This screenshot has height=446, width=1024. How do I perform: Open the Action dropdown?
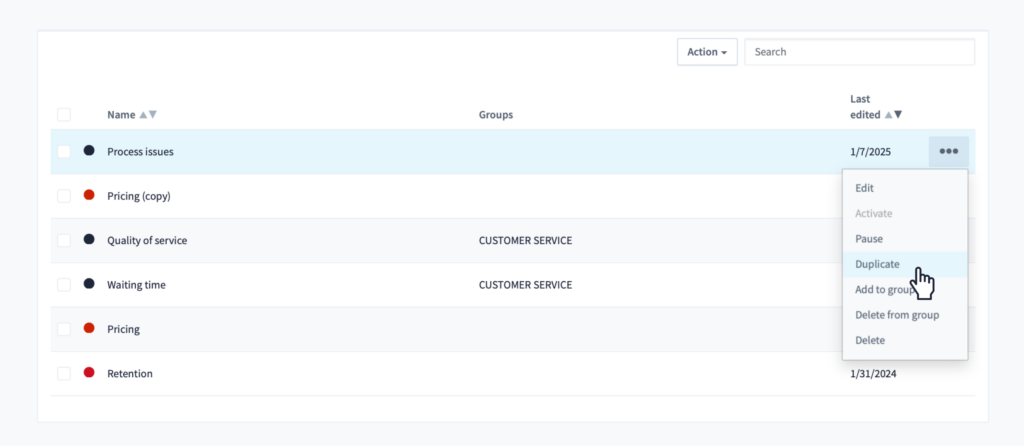707,52
